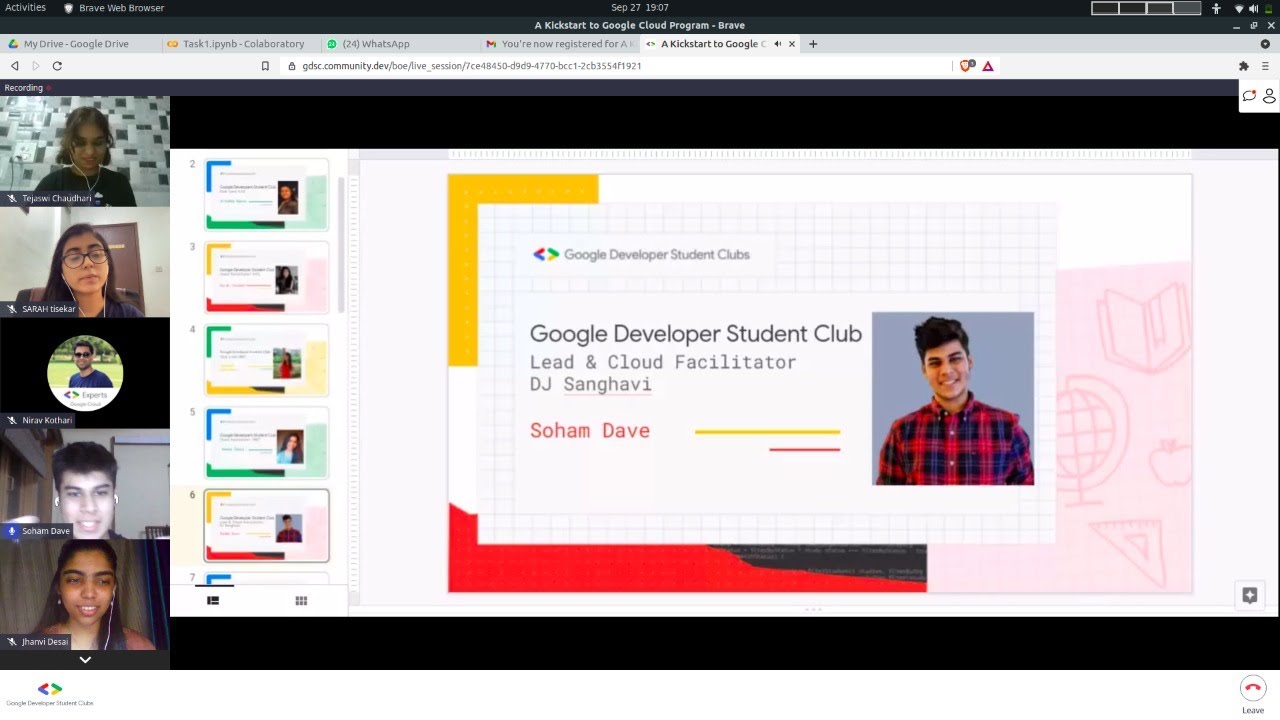
Task: Click the Recording indicator
Action: point(27,88)
